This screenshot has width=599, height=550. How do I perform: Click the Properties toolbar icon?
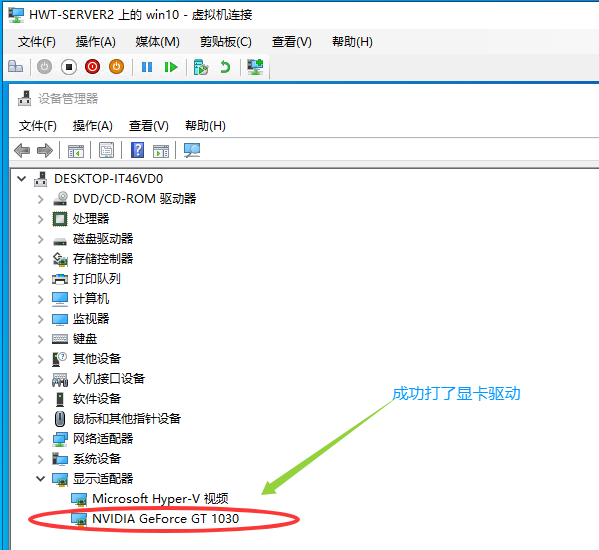point(107,150)
